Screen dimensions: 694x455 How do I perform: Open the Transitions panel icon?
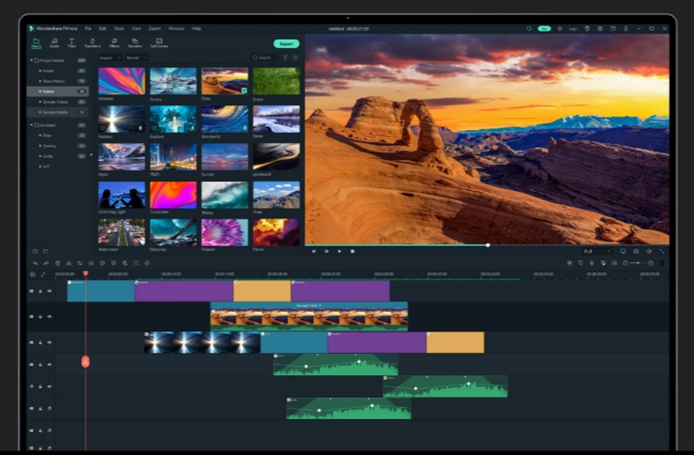coord(92,43)
